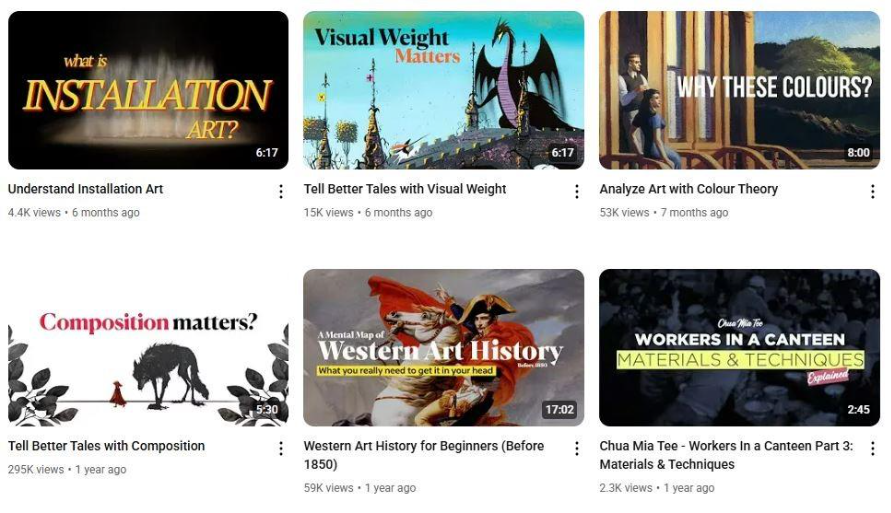Open options menu for Visual Weight video
The height and width of the screenshot is (513, 891).
(x=577, y=191)
